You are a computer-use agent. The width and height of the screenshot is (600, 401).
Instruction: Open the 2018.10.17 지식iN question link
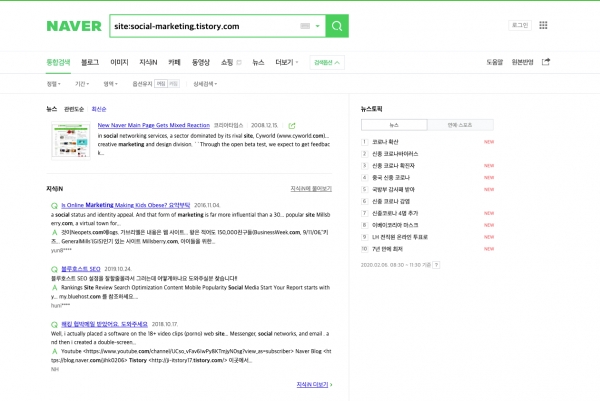coord(104,324)
